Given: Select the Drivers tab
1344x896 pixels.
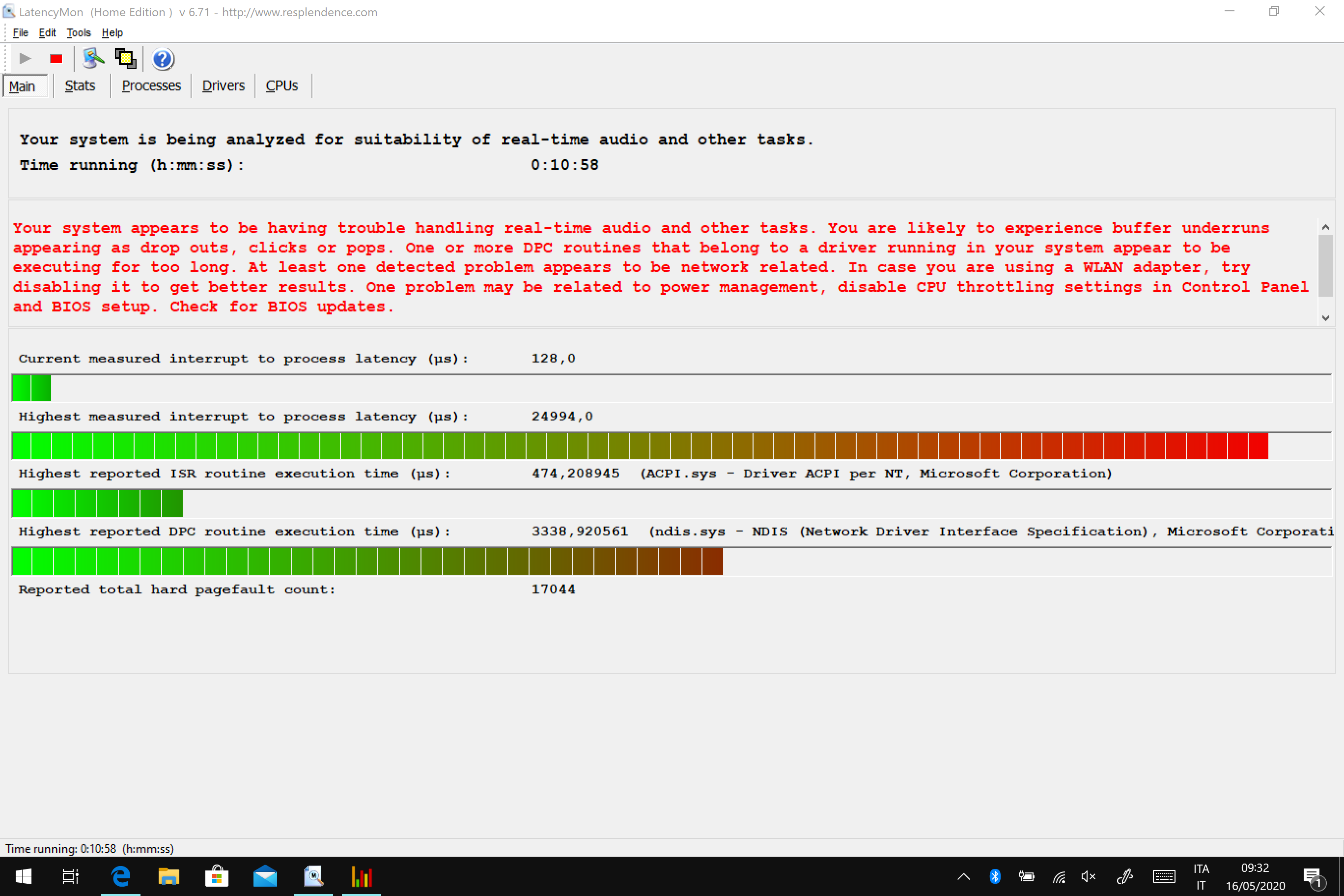Looking at the screenshot, I should (x=223, y=85).
